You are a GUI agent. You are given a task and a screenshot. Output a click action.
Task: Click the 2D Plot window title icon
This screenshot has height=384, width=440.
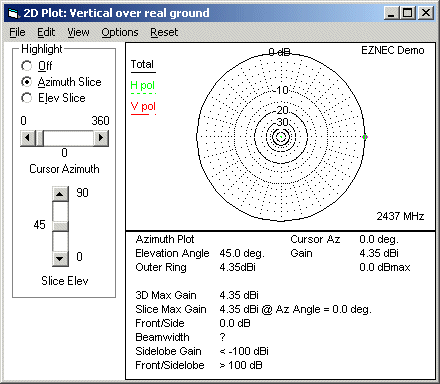coord(13,13)
